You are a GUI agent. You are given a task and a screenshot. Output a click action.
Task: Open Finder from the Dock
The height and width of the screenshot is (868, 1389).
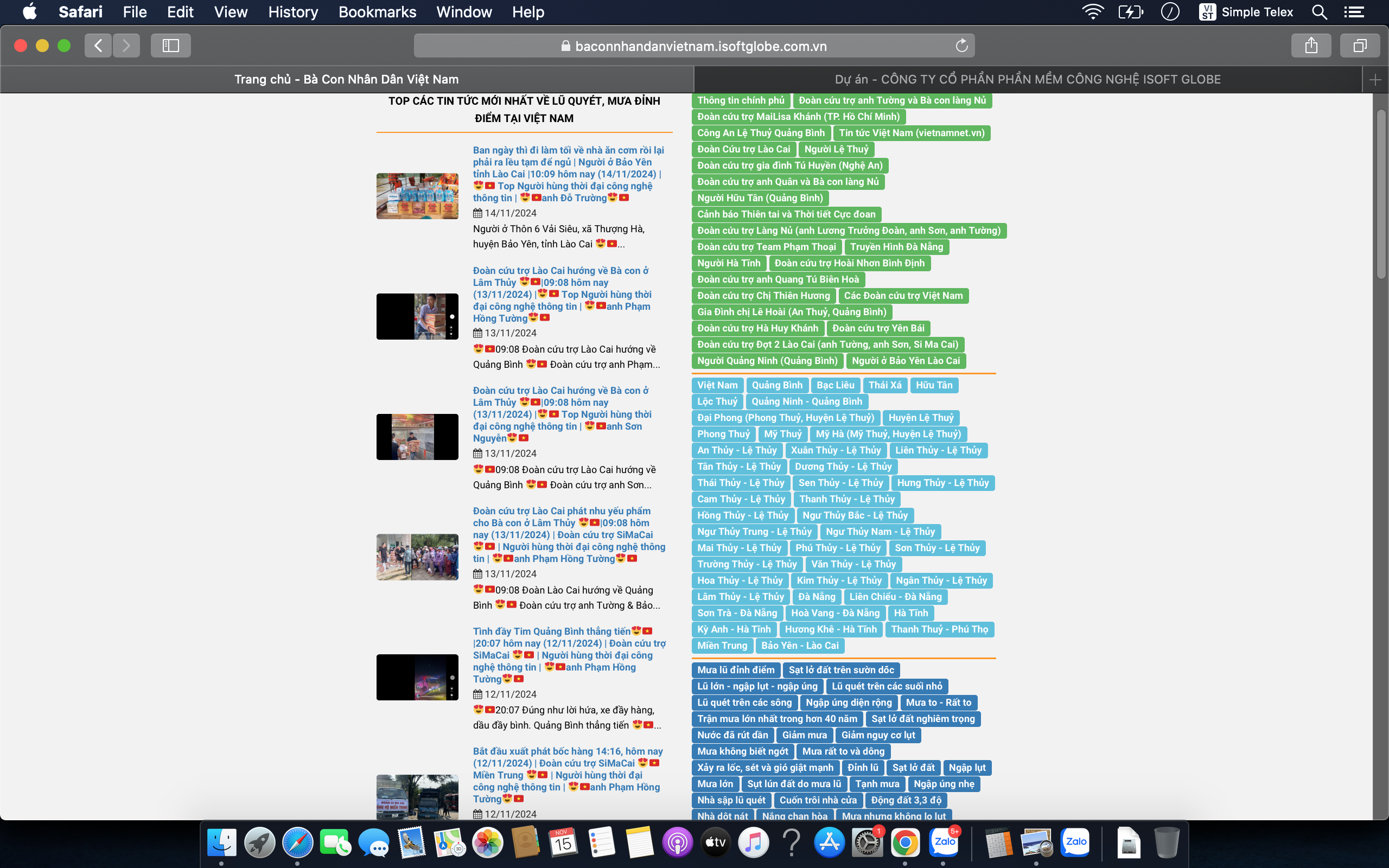[221, 842]
